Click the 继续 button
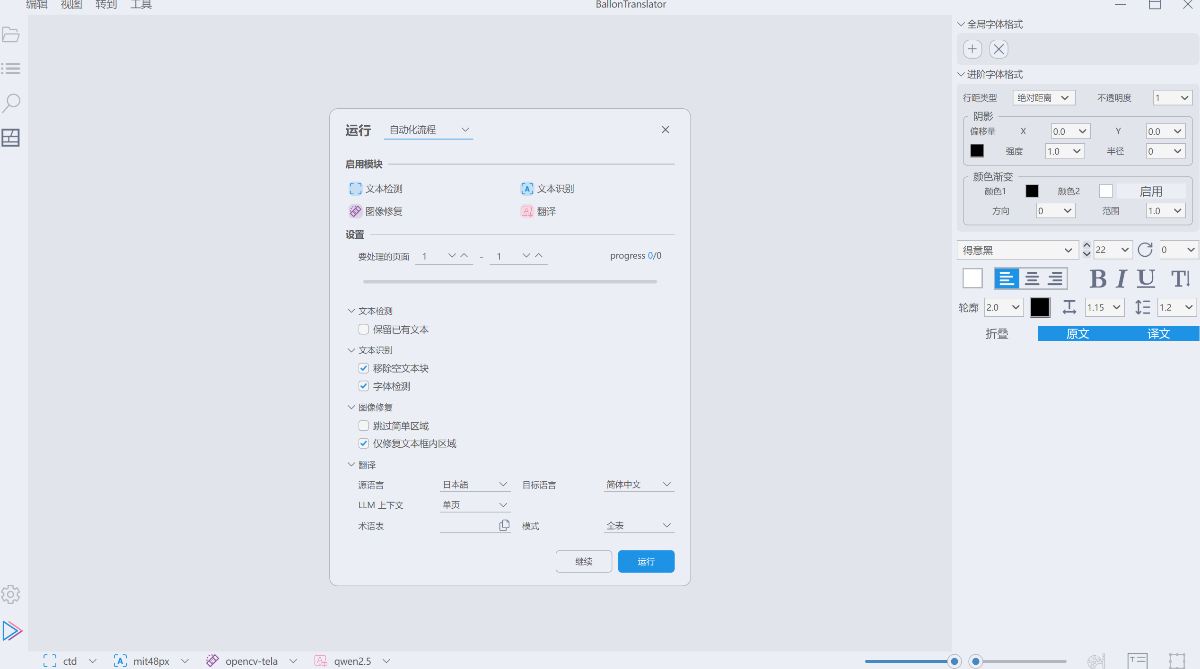Screen dimensions: 1200x669 (x=584, y=562)
